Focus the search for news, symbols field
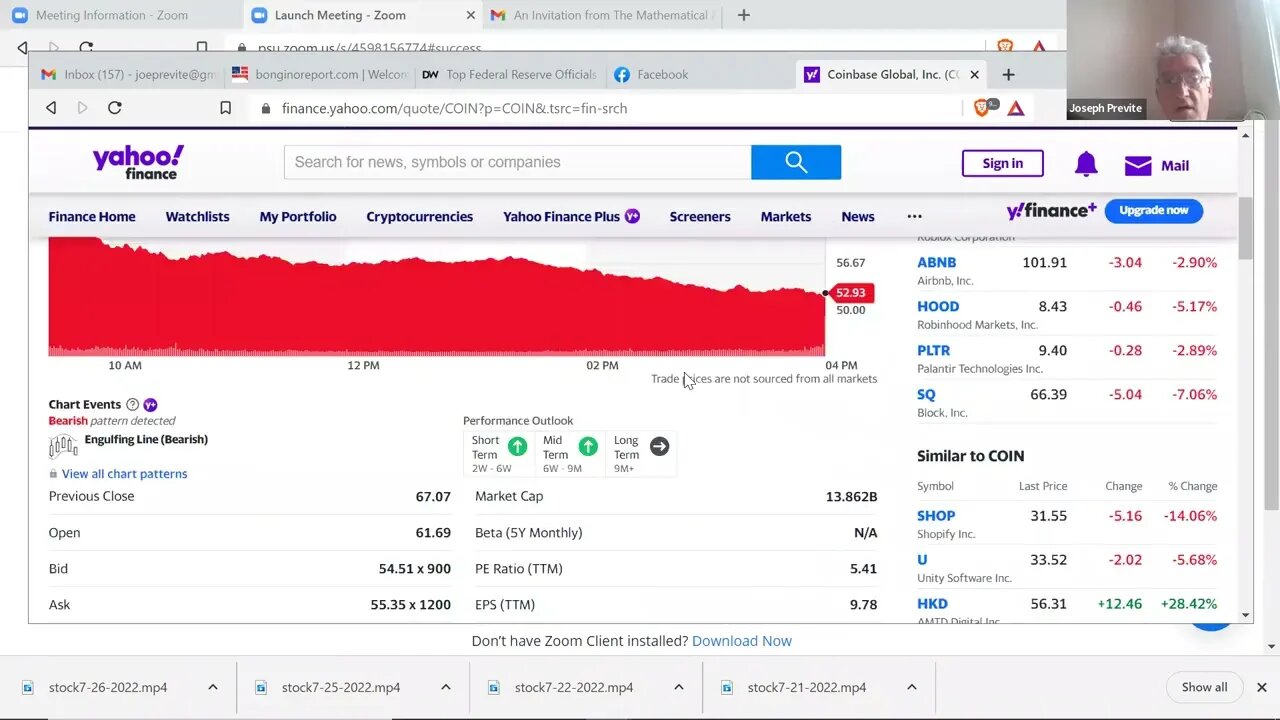The width and height of the screenshot is (1280, 720). point(517,162)
